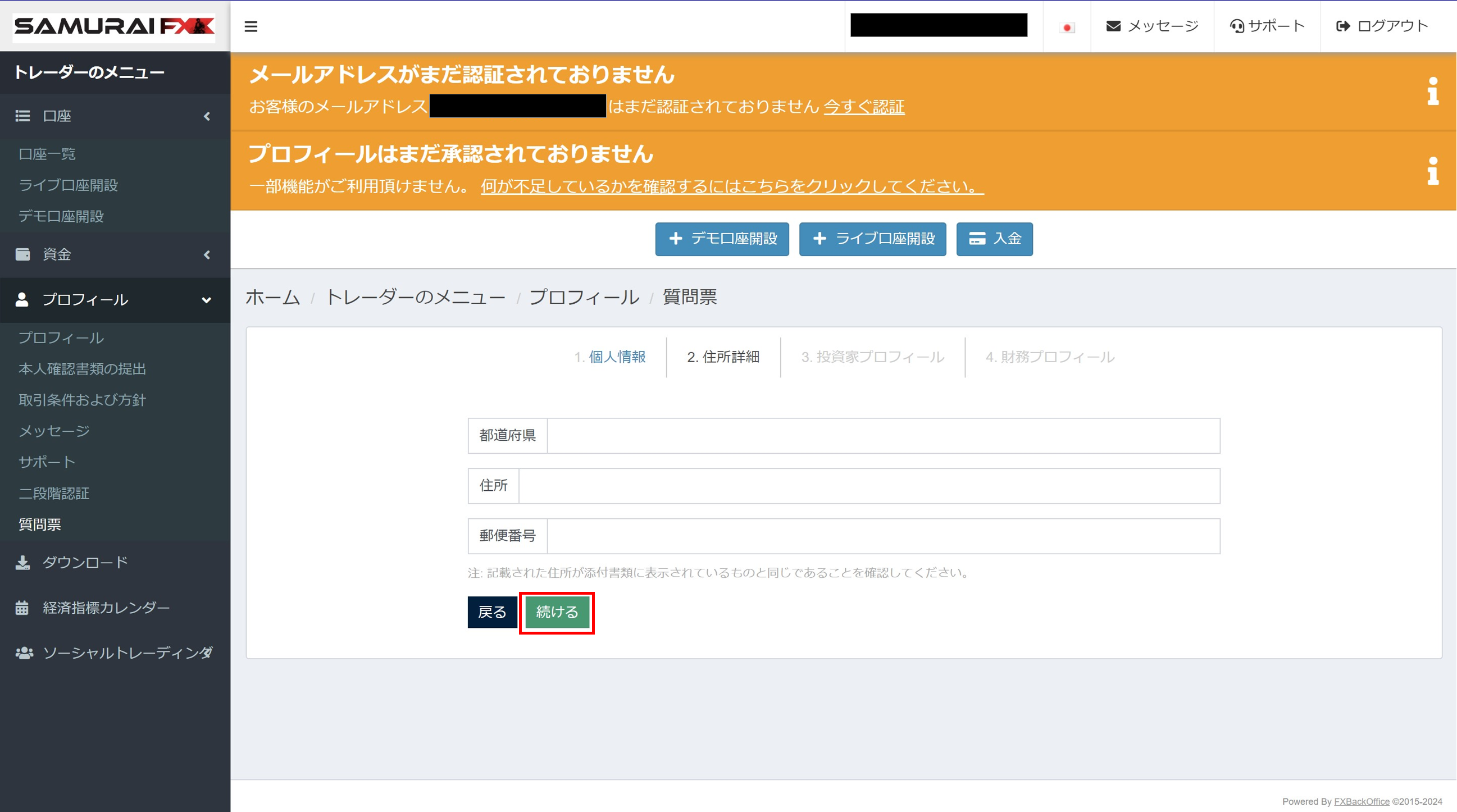Click プロフィール breadcrumb
The width and height of the screenshot is (1457, 812).
click(584, 297)
